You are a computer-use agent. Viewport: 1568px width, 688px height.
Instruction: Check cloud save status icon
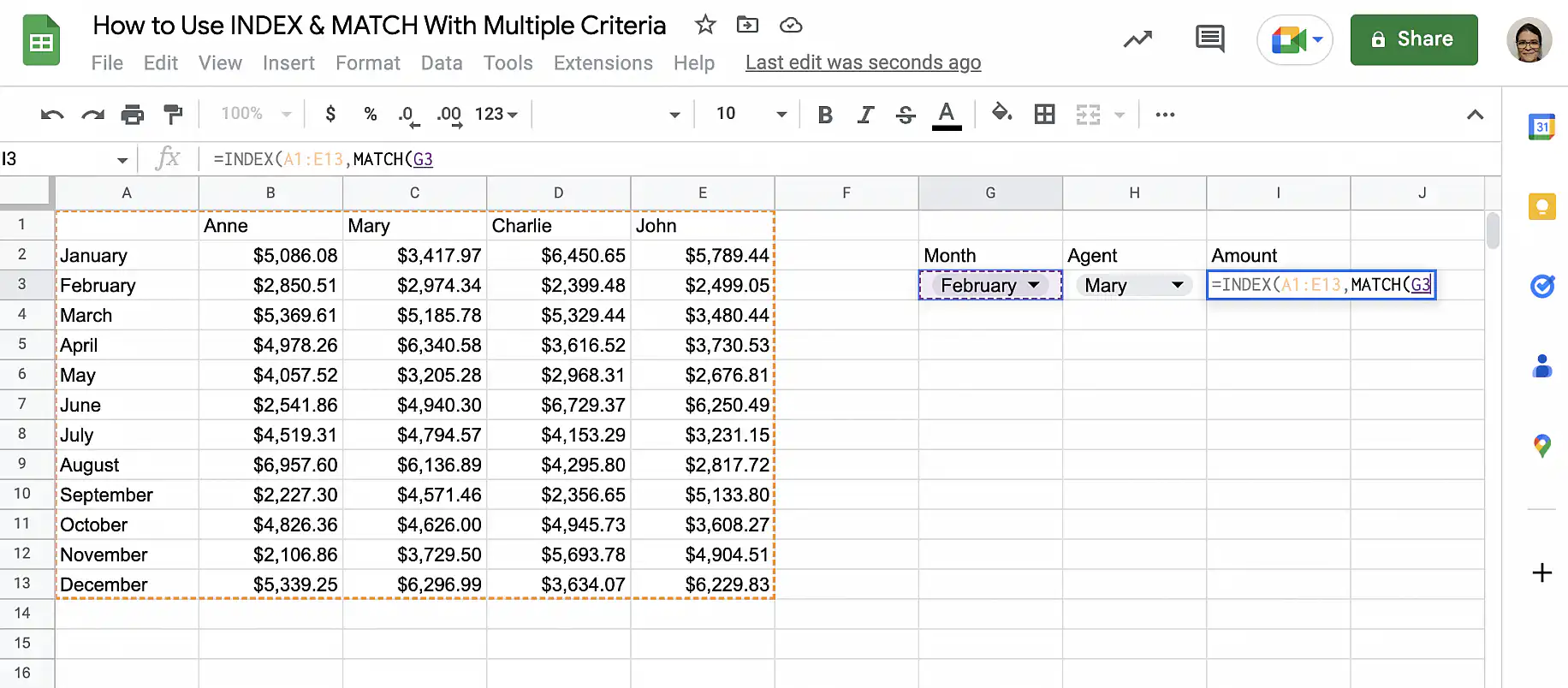click(x=791, y=26)
